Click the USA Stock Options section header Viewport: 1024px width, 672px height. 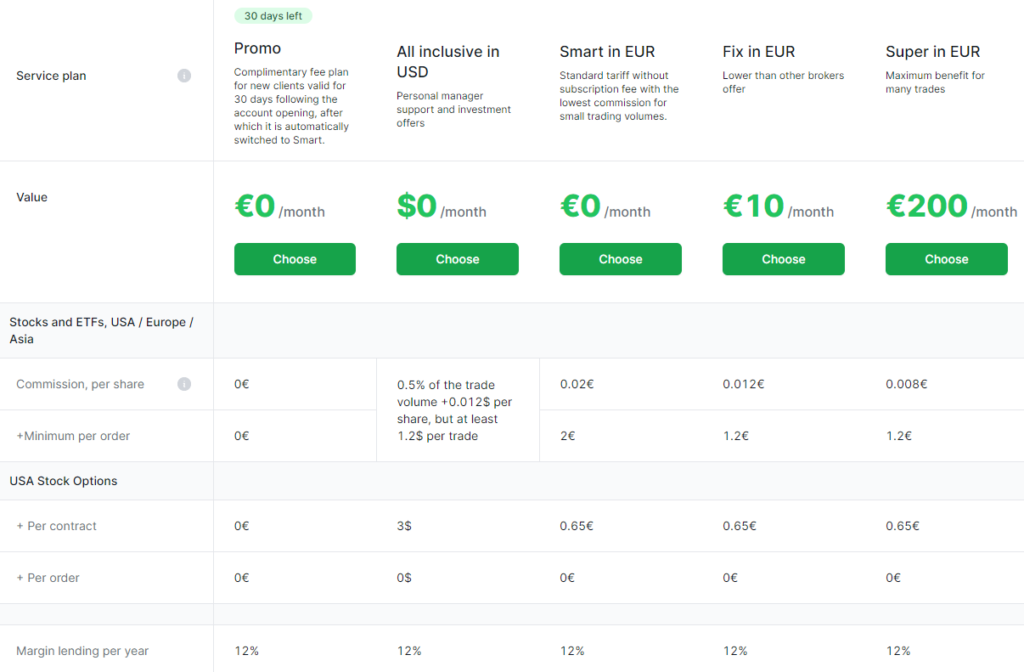point(63,481)
